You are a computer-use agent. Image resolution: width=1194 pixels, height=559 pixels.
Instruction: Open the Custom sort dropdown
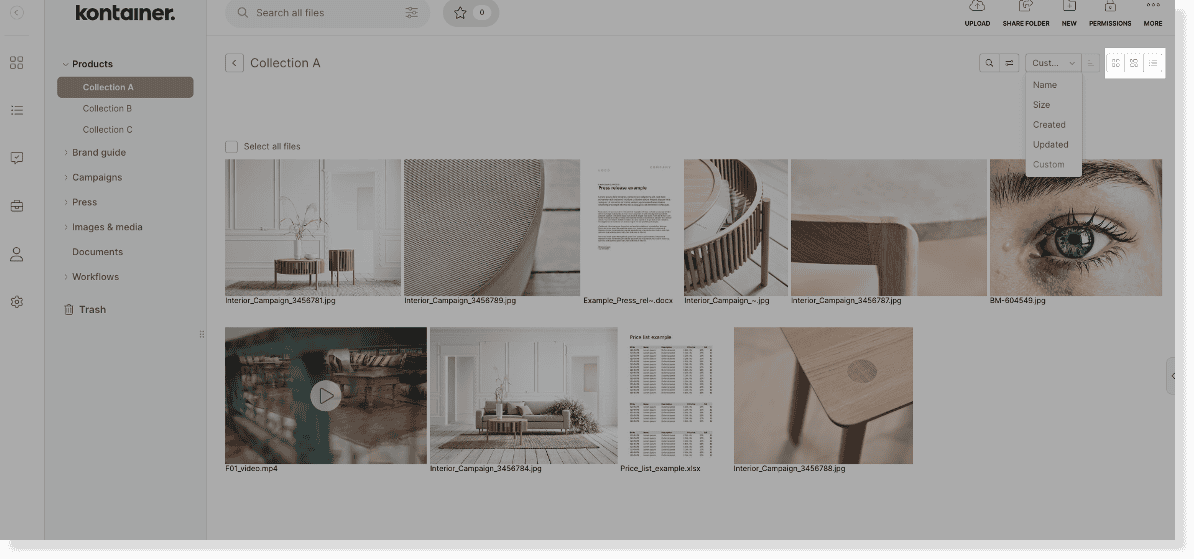(1053, 63)
